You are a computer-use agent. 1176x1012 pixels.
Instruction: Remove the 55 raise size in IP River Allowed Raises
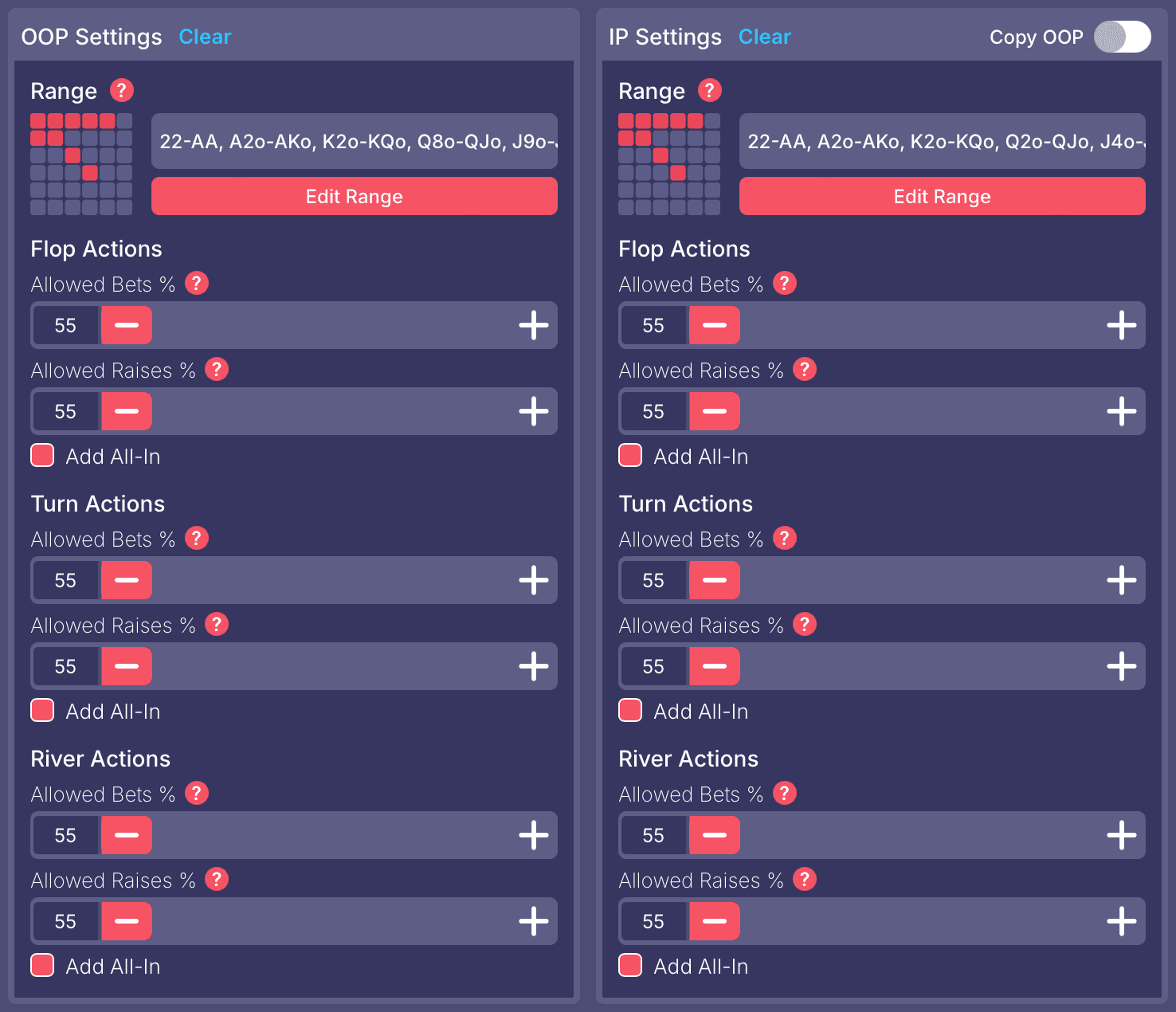click(x=714, y=921)
